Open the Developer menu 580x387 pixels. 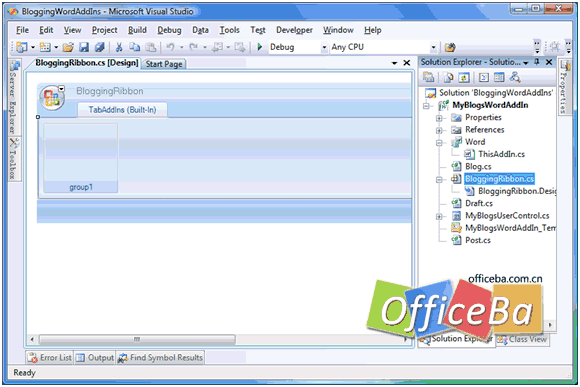(294, 30)
